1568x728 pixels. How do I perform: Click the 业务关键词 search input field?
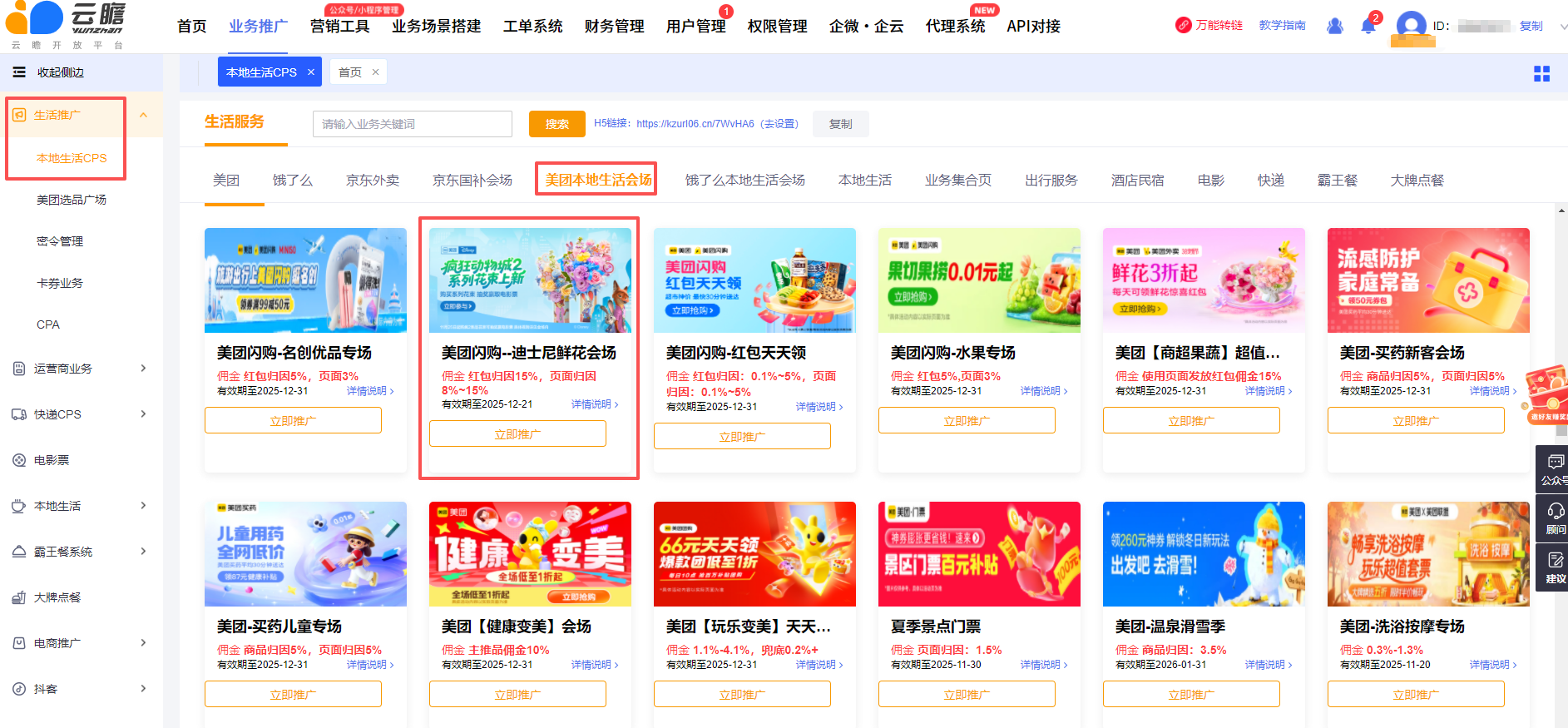pyautogui.click(x=412, y=124)
